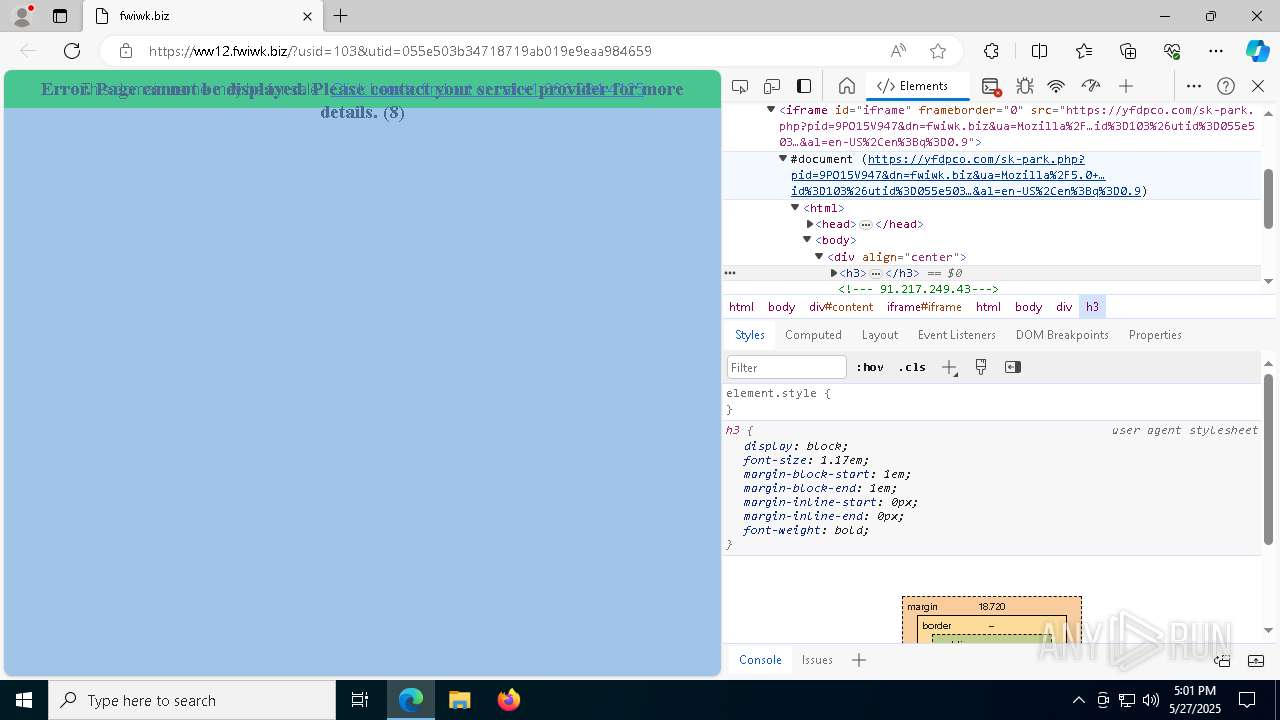The width and height of the screenshot is (1280, 720).
Task: Select iframe#iframe in the breadcrumb
Action: tap(924, 307)
